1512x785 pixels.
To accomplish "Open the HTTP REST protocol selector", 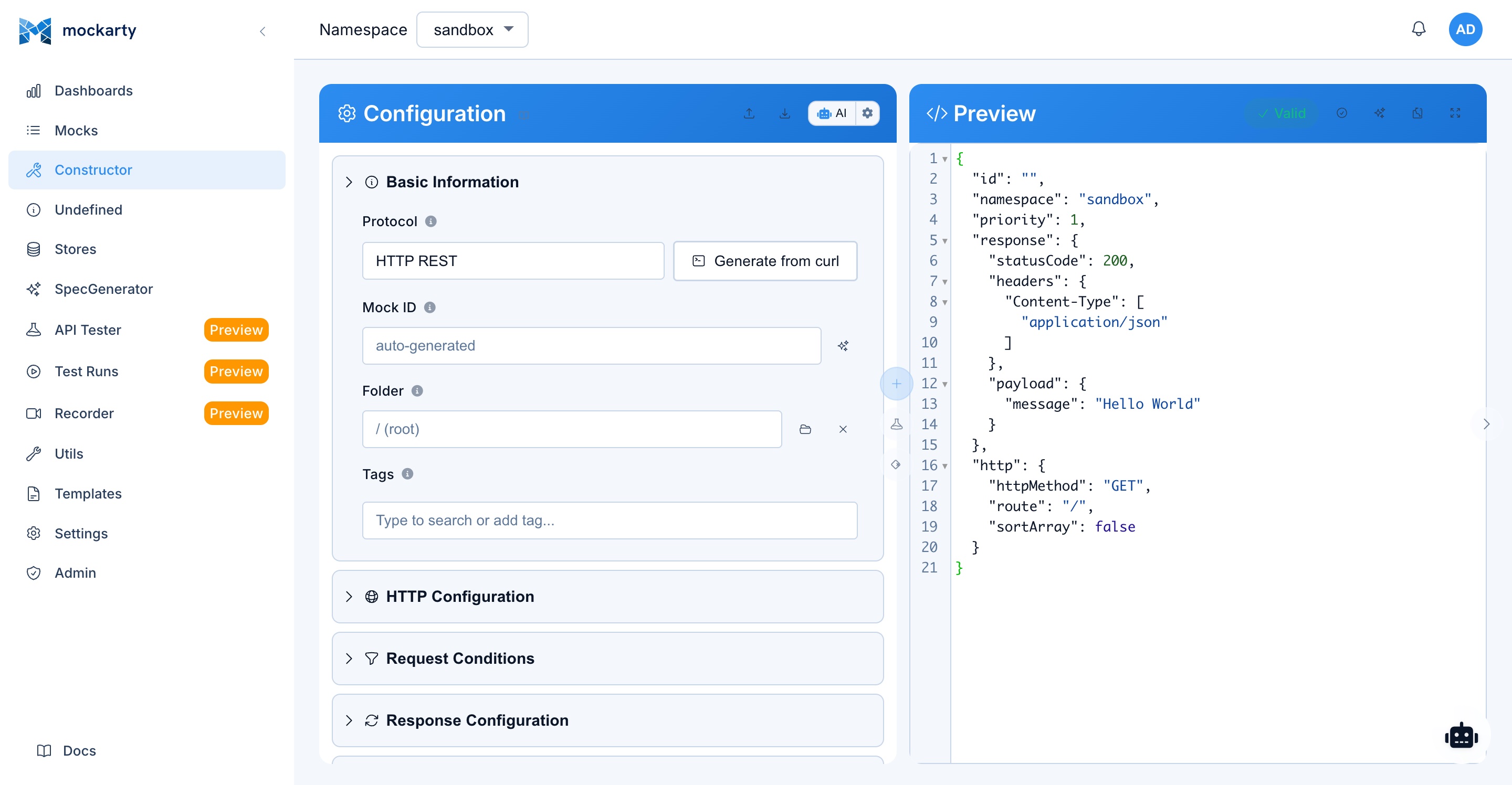I will click(x=513, y=261).
